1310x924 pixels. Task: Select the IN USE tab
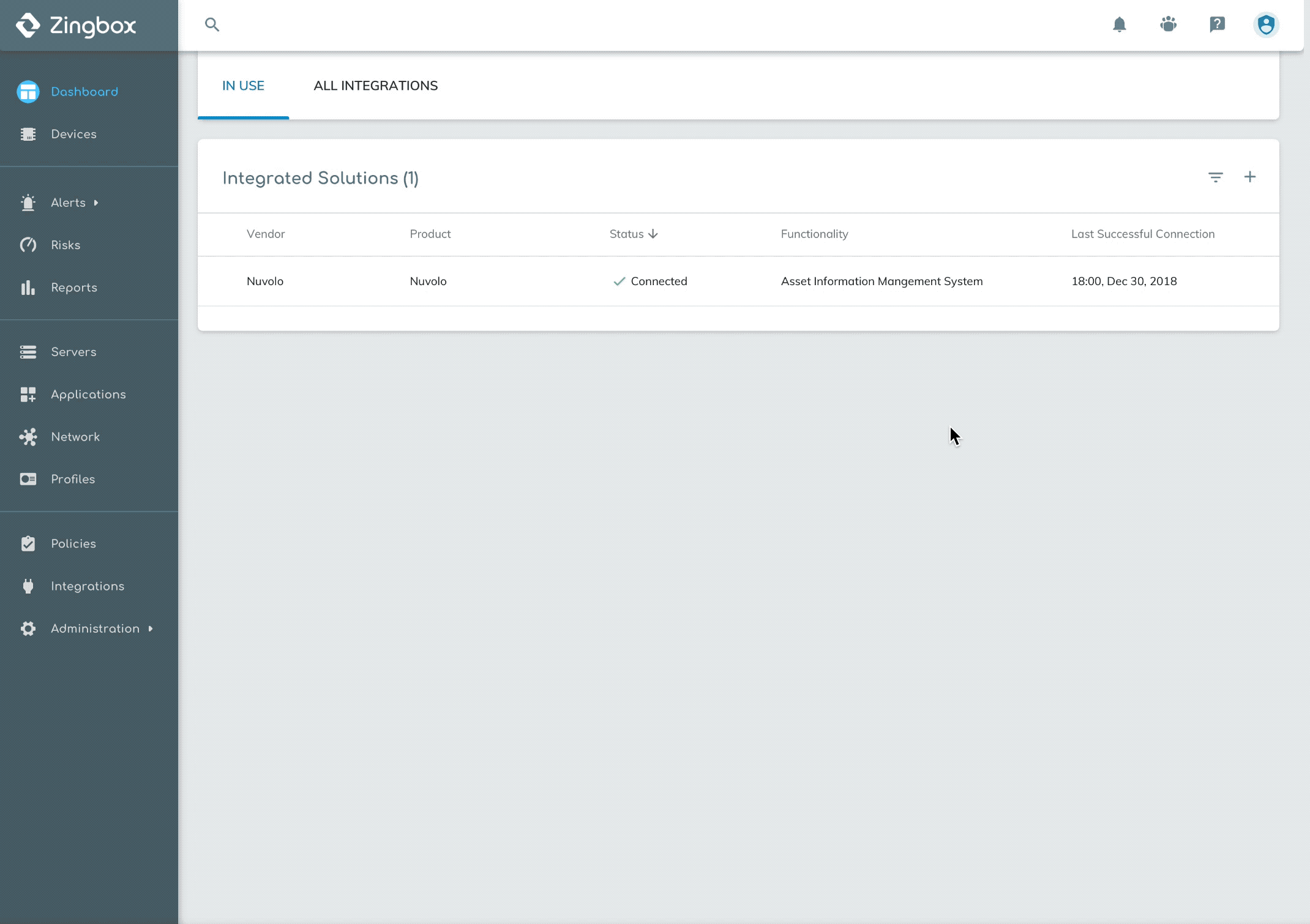[243, 86]
